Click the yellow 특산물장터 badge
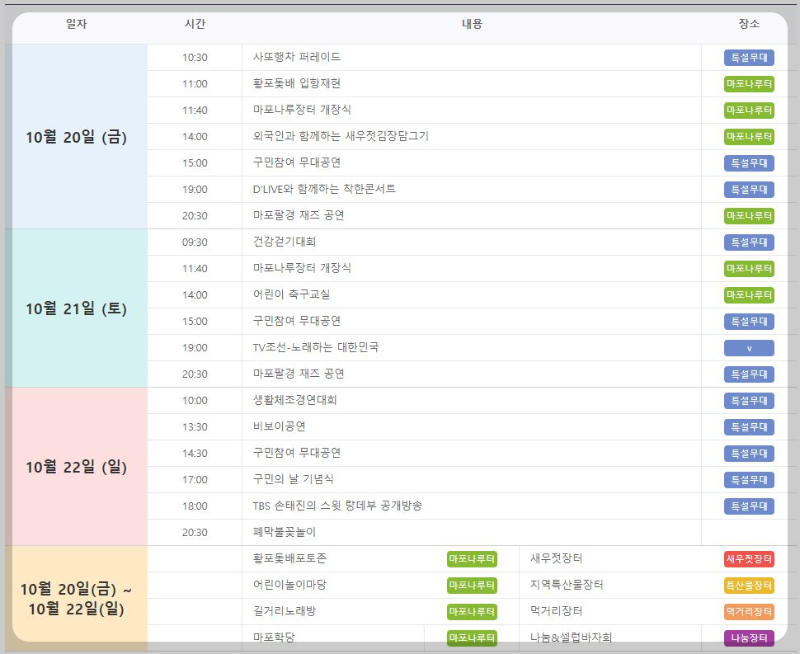Viewport: 800px width, 654px height. pos(748,586)
